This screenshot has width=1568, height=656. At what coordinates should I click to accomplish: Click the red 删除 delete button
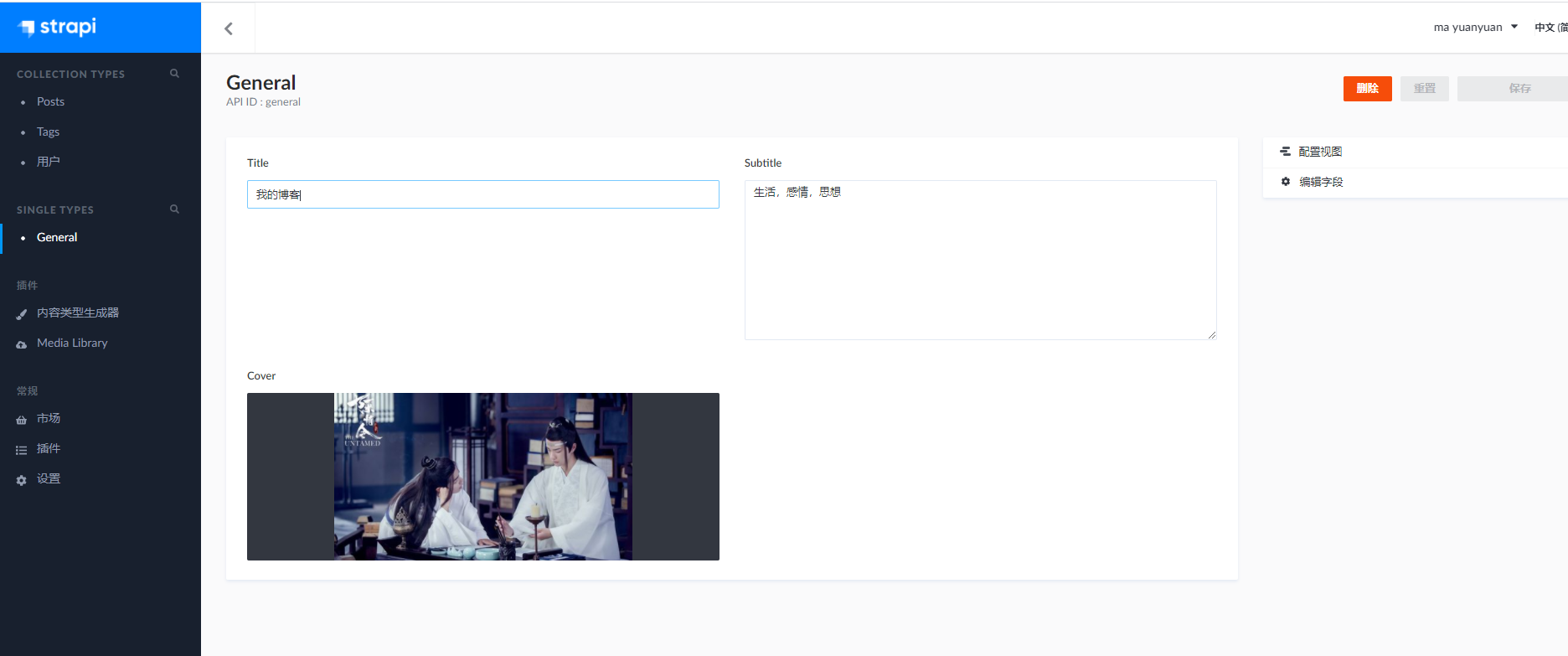(1367, 89)
